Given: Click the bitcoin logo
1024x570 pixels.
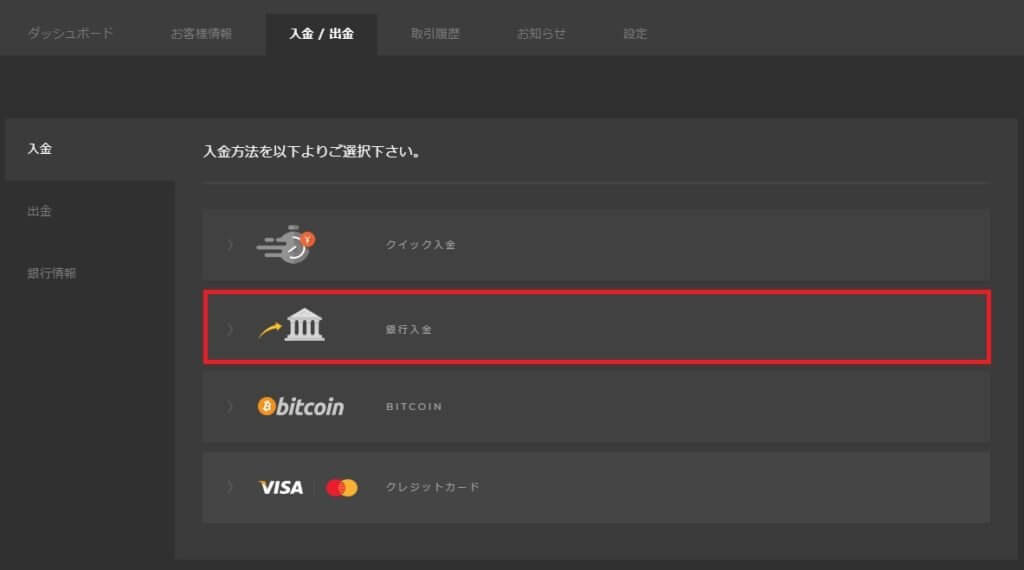Looking at the screenshot, I should click(x=300, y=406).
